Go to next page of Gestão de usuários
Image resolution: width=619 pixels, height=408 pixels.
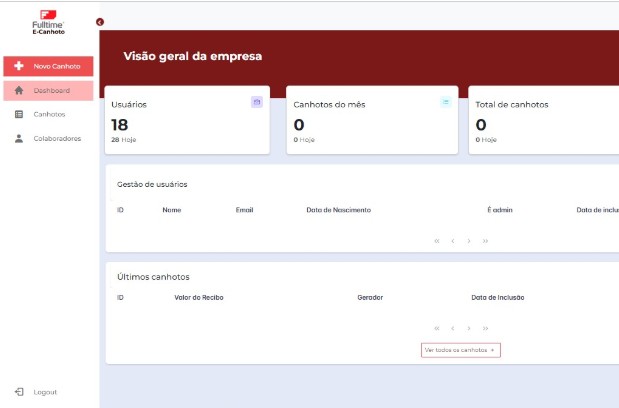(x=469, y=241)
